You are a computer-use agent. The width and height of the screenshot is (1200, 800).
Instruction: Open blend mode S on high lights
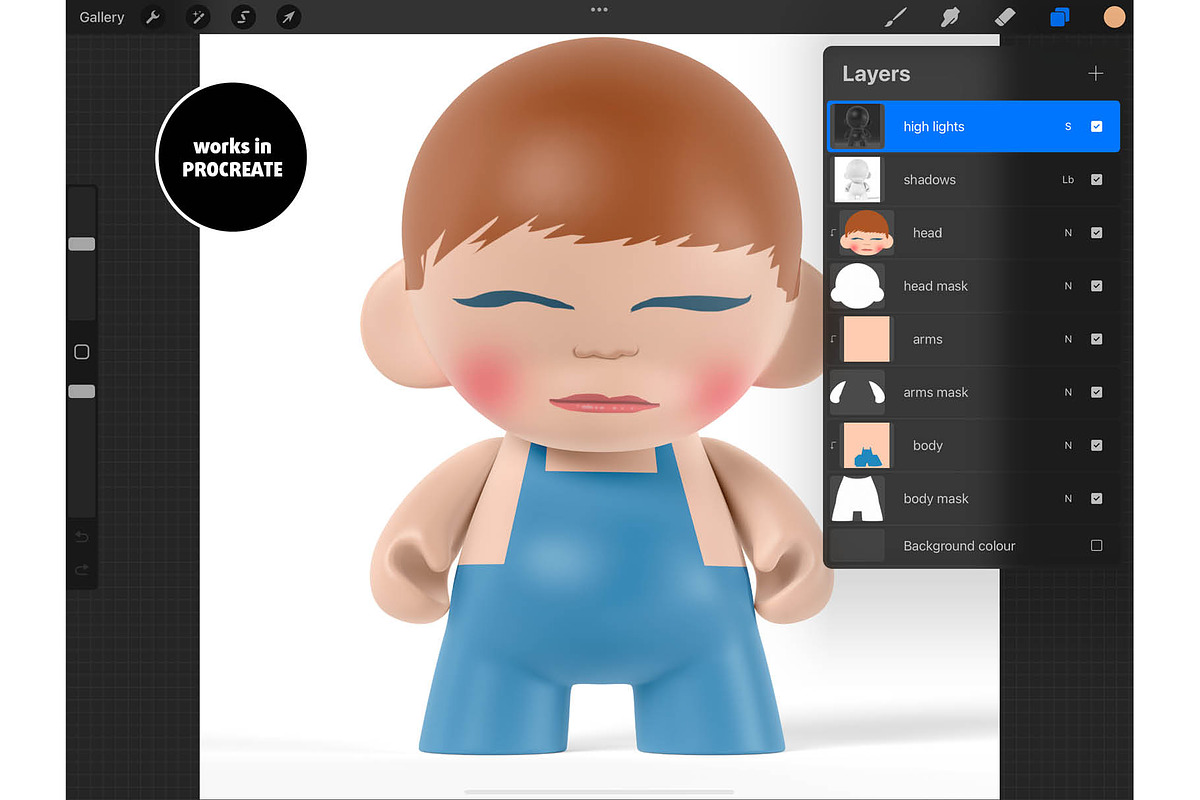[x=1068, y=127]
